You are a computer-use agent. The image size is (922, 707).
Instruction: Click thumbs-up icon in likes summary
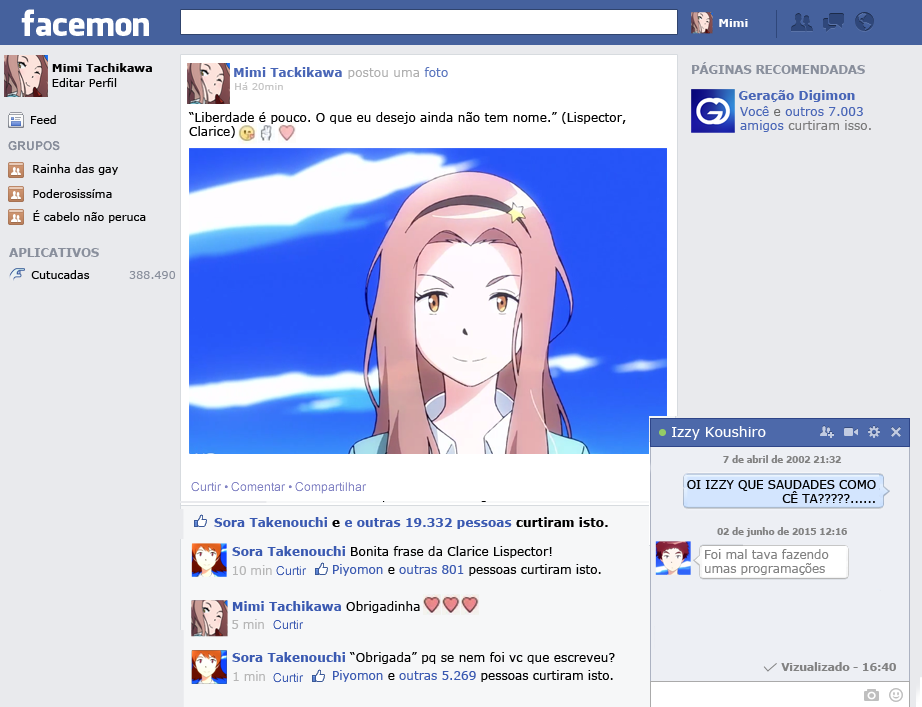coord(201,521)
